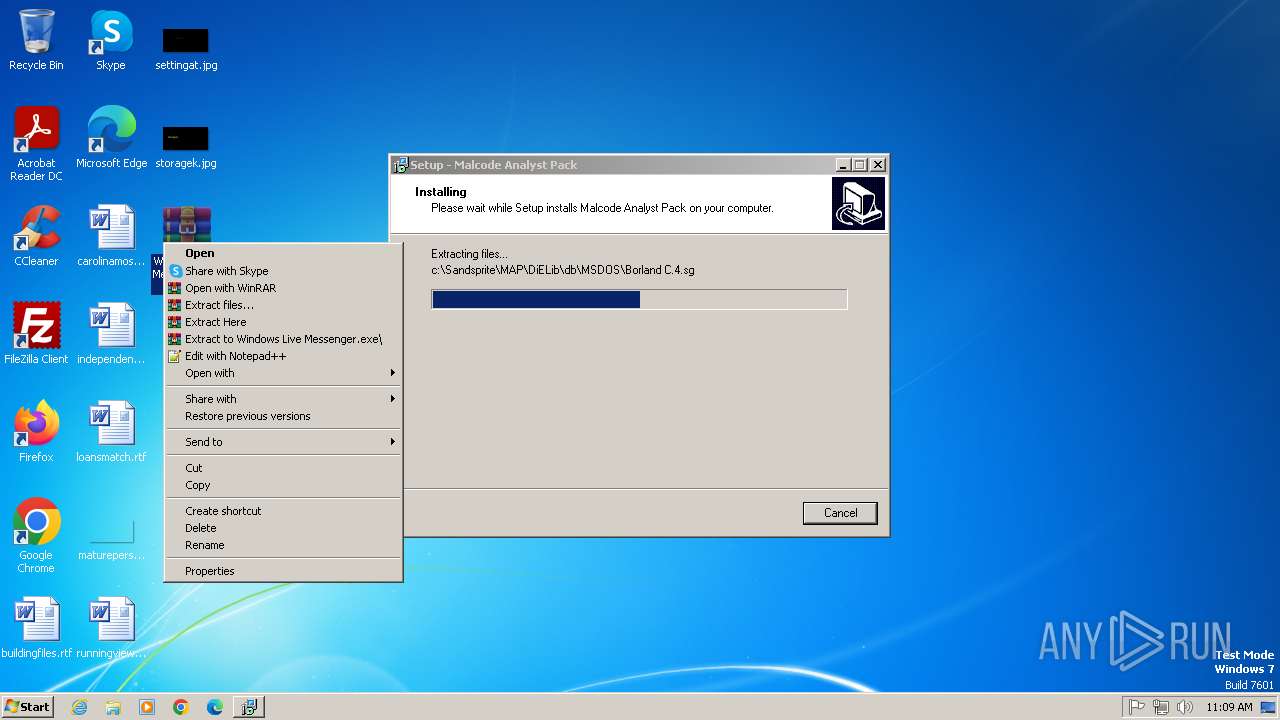The width and height of the screenshot is (1280, 720).
Task: Choose Delete in the context menu
Action: 283,528
